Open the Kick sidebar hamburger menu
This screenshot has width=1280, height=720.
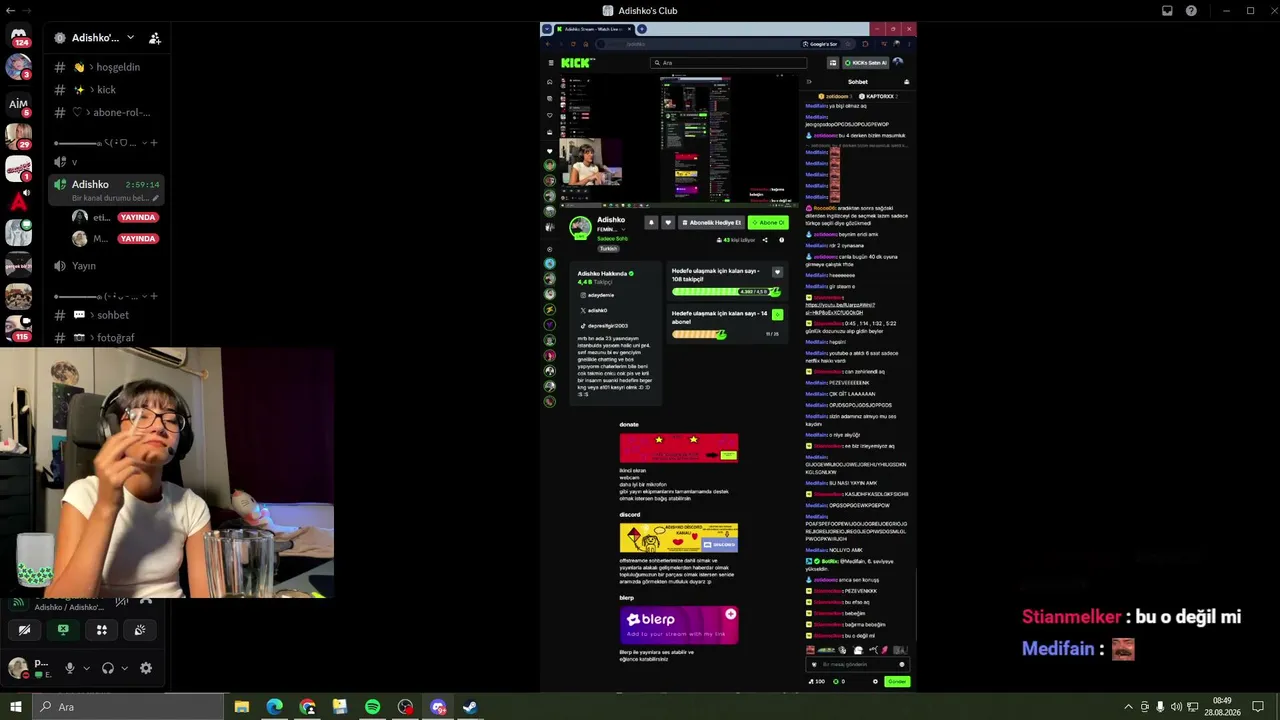(550, 63)
